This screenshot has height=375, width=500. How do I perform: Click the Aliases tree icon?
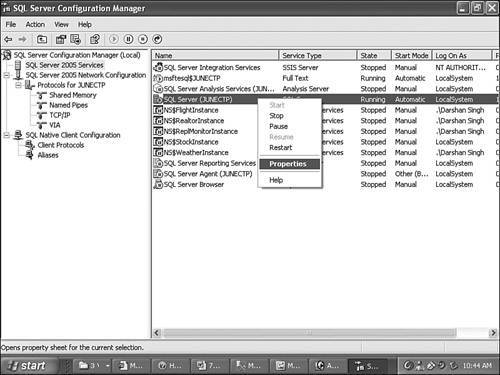(x=30, y=155)
